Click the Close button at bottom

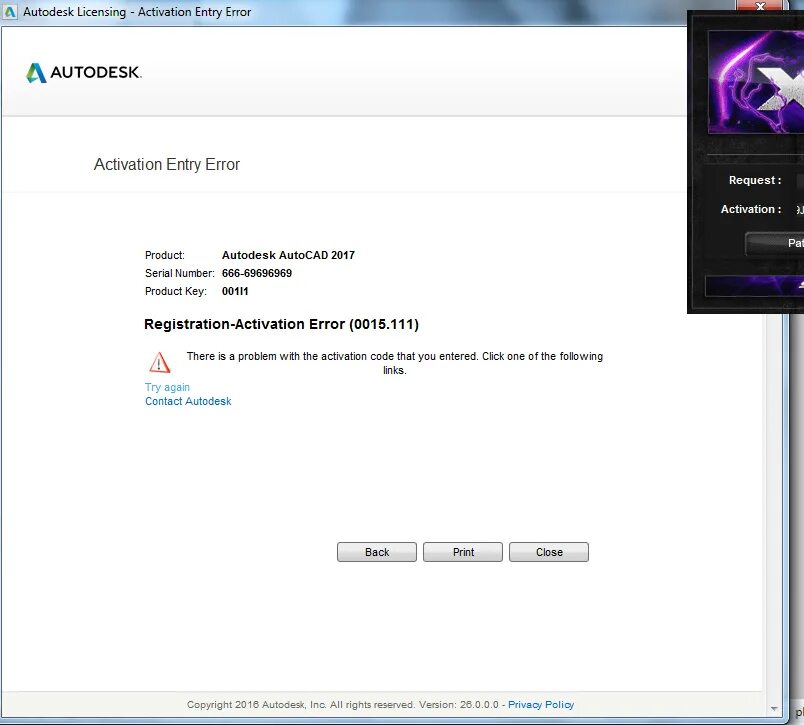coord(549,552)
